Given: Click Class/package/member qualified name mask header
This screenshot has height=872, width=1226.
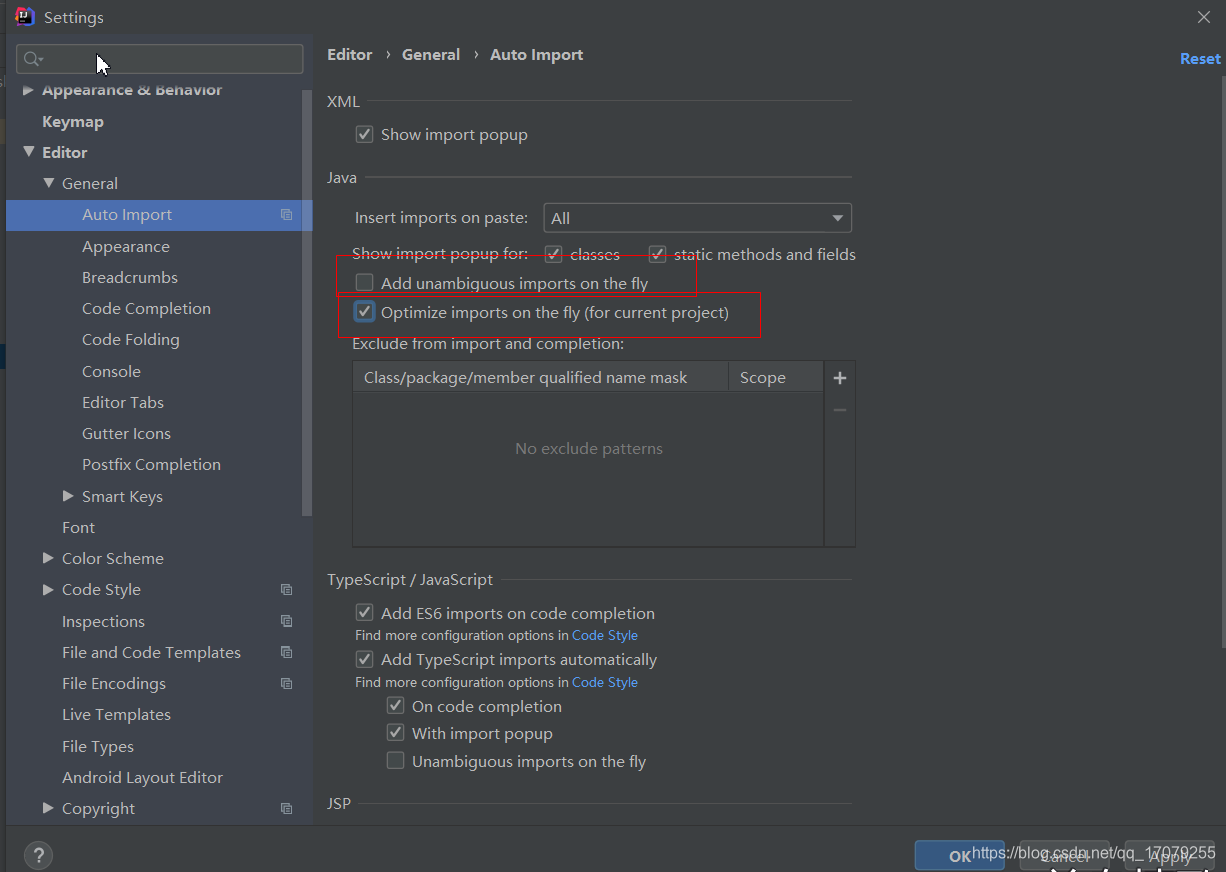Looking at the screenshot, I should 541,378.
